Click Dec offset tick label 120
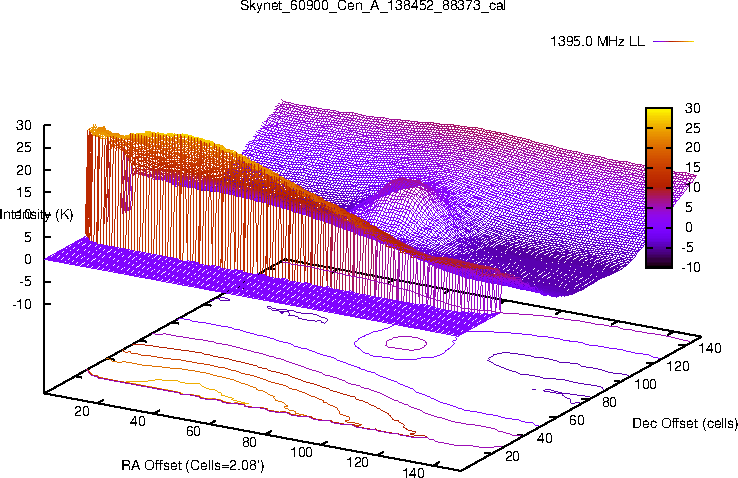The height and width of the screenshot is (478, 738). point(678,366)
